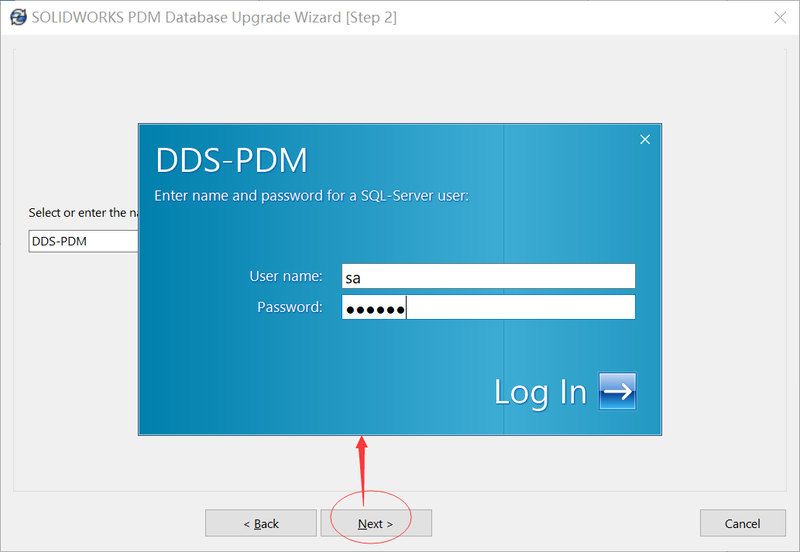Go to the previous step with Back
The height and width of the screenshot is (552, 800).
click(x=261, y=523)
